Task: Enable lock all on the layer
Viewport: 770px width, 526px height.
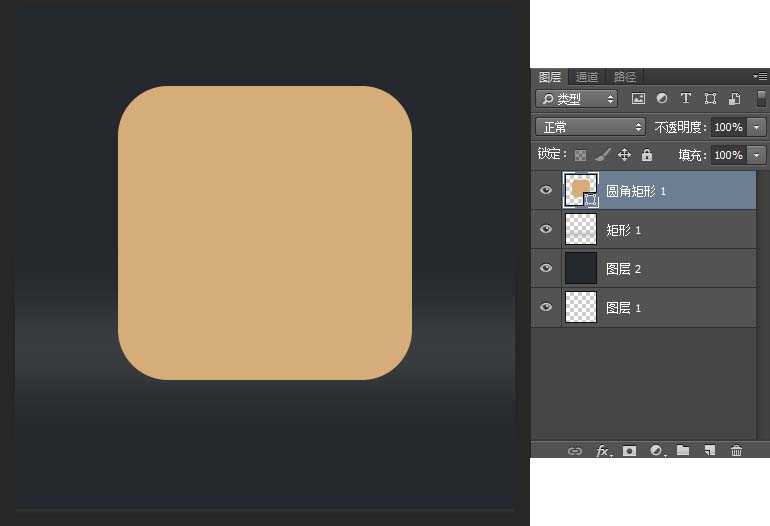Action: point(647,155)
